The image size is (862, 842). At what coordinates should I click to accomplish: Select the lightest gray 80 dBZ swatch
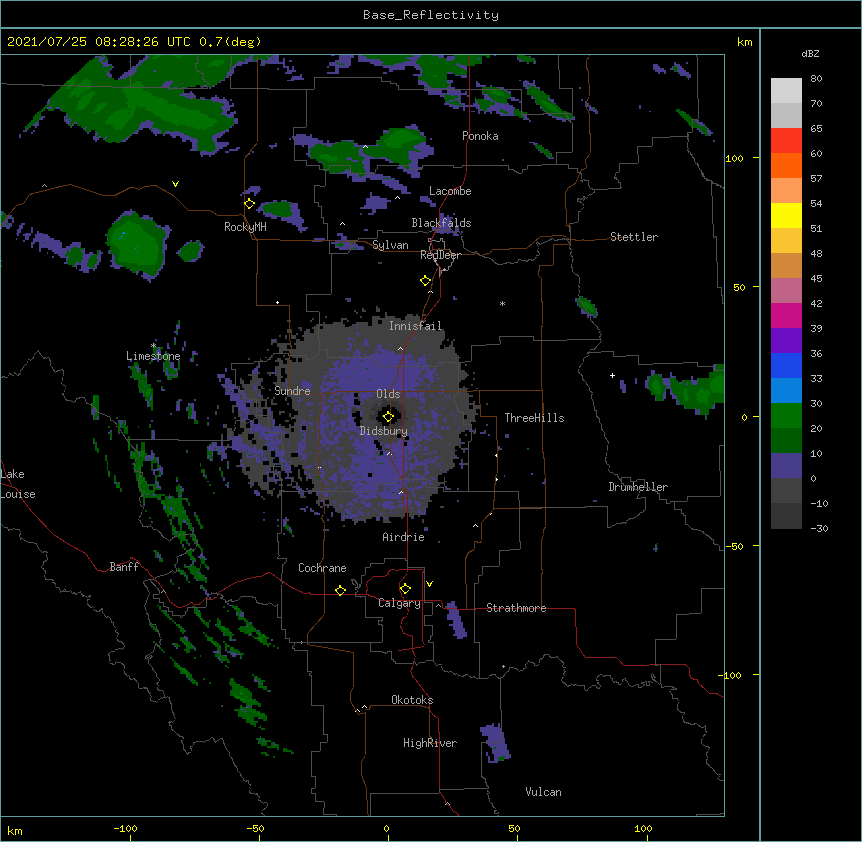pyautogui.click(x=786, y=90)
